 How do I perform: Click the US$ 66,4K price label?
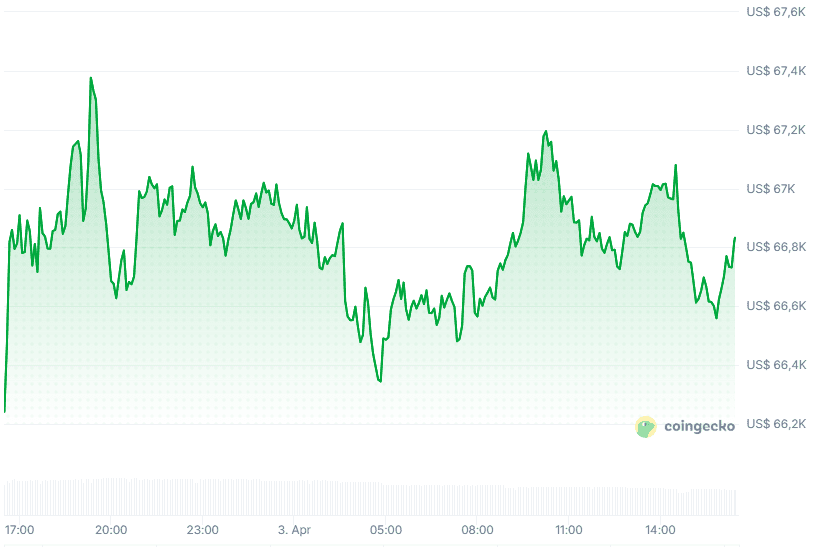(776, 365)
